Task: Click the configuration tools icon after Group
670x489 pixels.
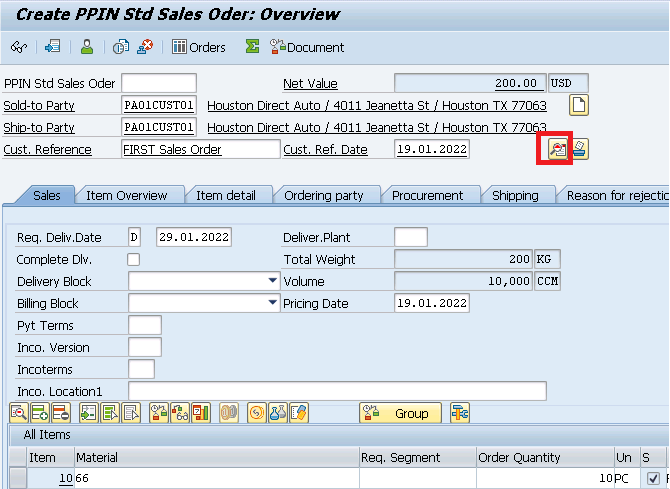Action: point(460,413)
